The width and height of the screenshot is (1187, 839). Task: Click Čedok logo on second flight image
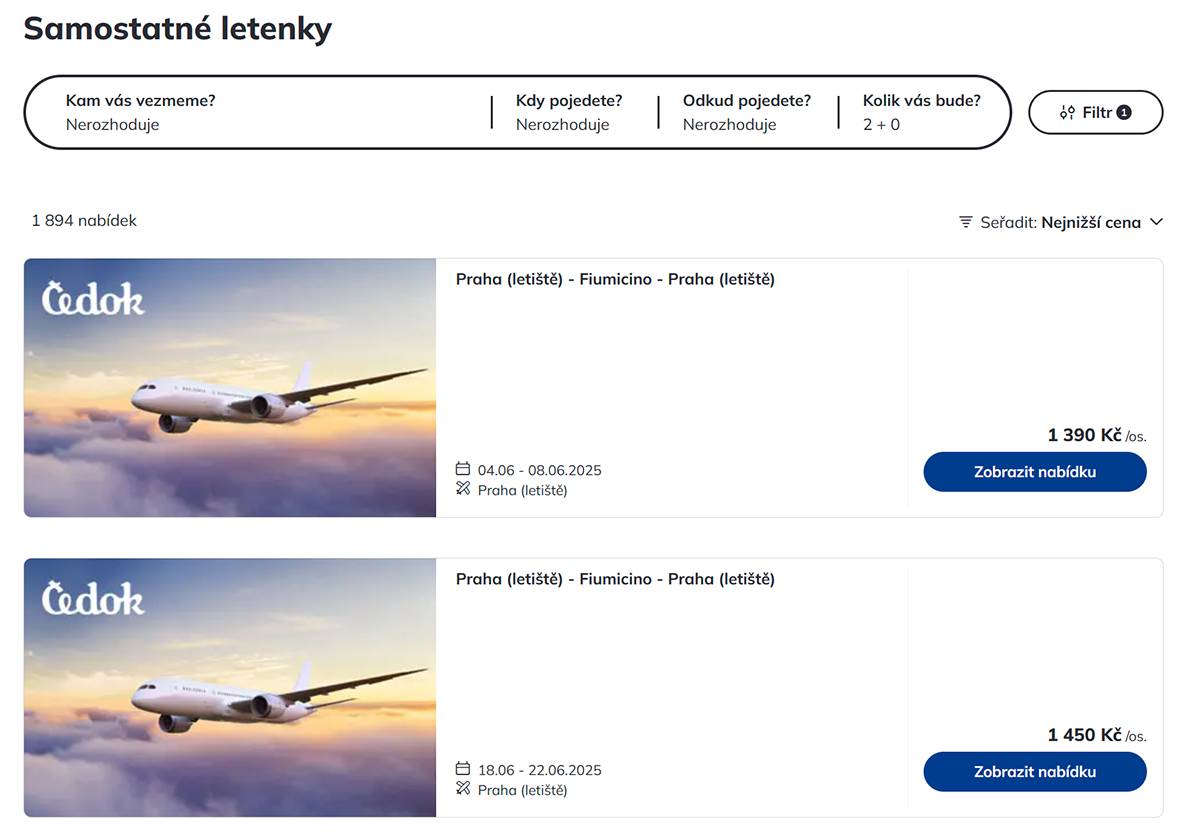93,599
